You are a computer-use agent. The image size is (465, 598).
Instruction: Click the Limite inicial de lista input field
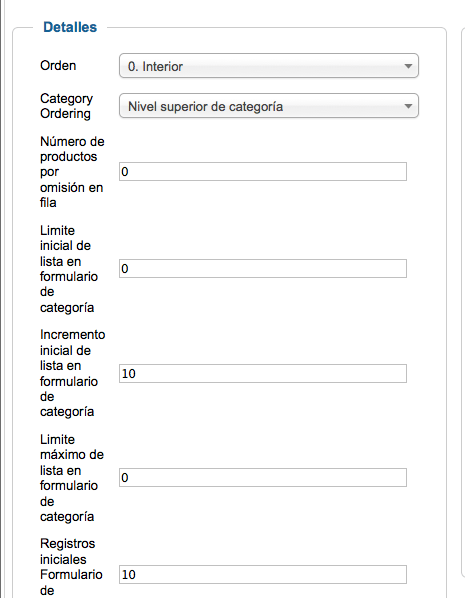(263, 268)
